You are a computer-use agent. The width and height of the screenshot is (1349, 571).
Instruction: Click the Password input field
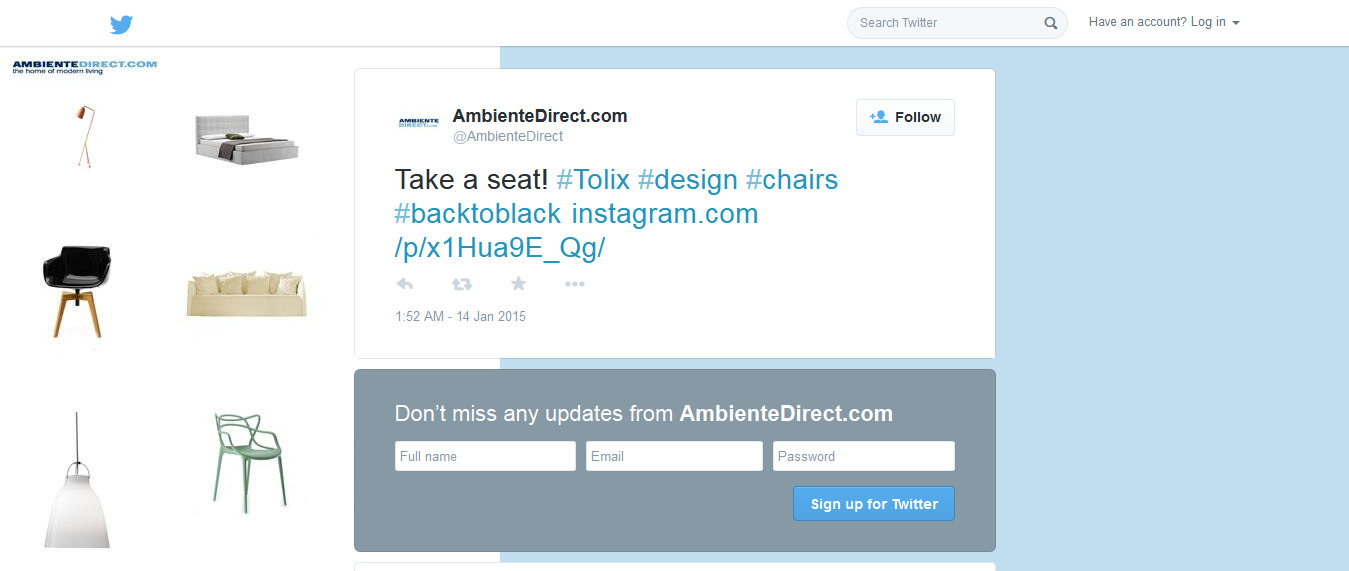tap(863, 456)
